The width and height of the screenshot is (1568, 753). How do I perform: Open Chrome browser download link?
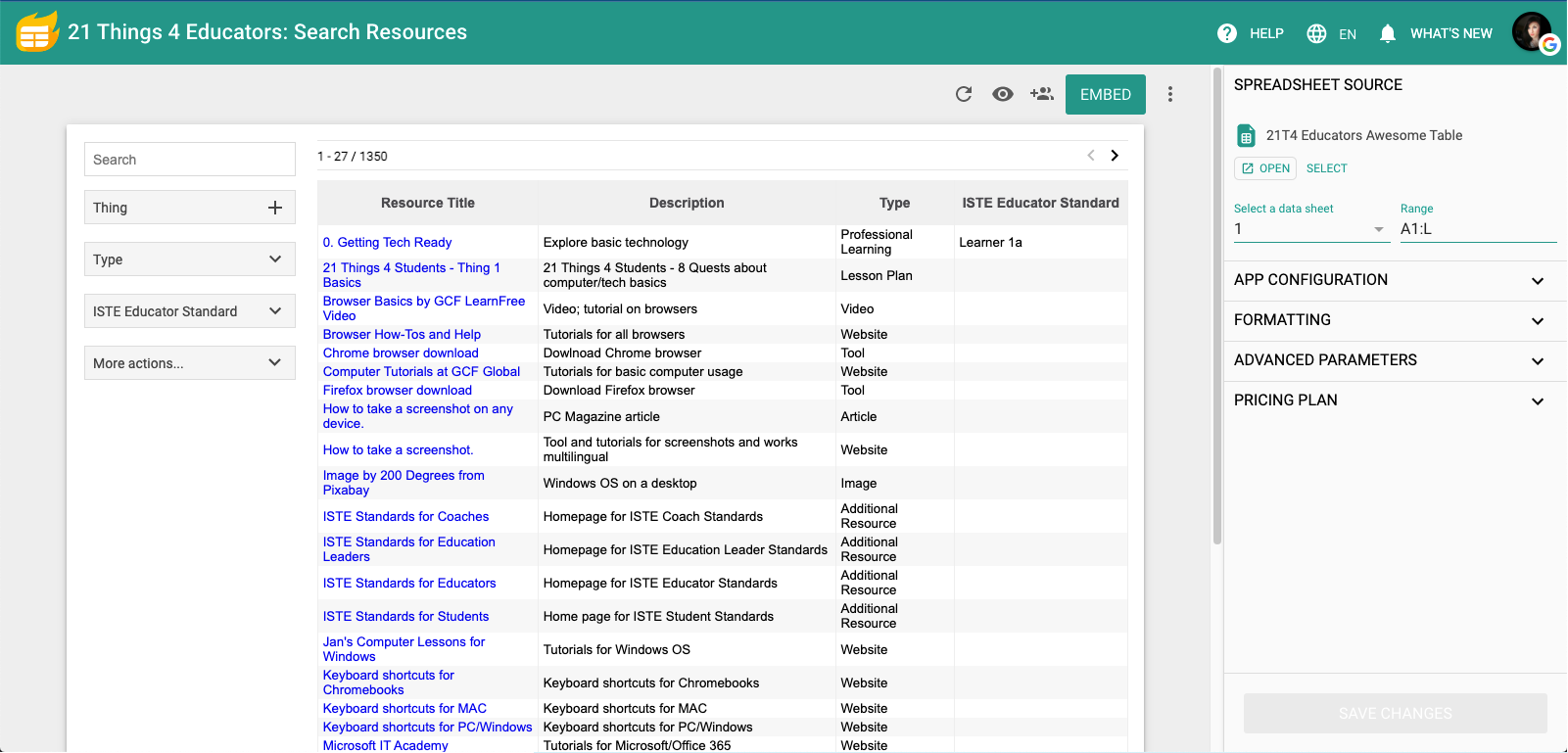click(x=401, y=353)
